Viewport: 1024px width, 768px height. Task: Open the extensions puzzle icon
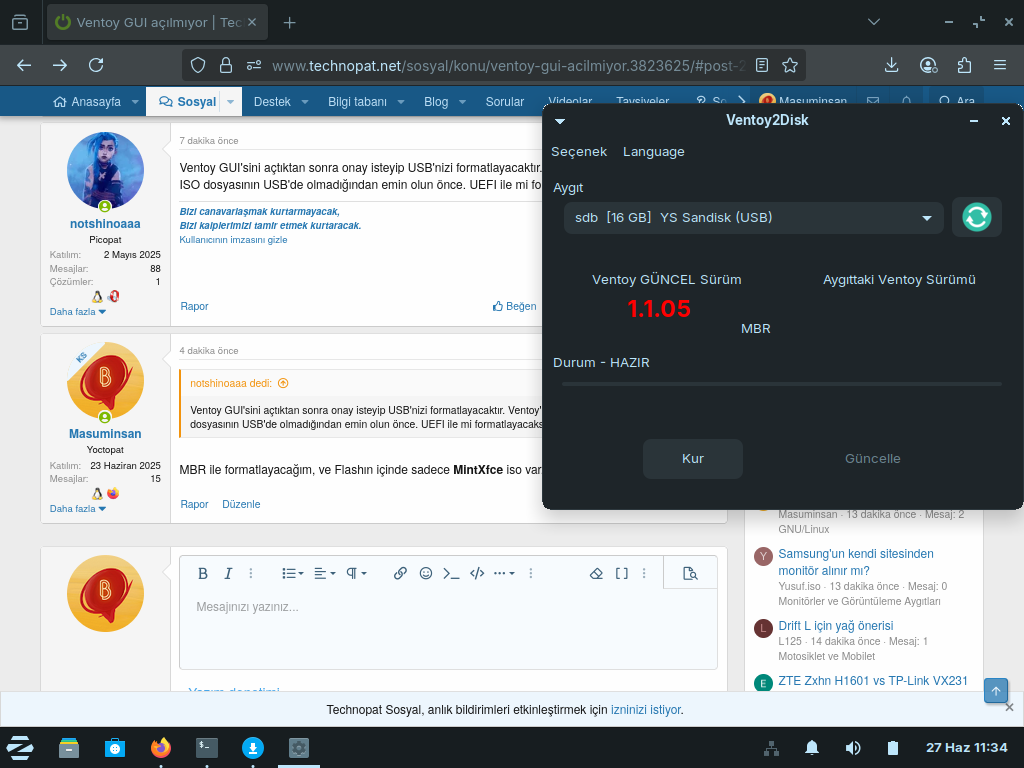(x=964, y=65)
